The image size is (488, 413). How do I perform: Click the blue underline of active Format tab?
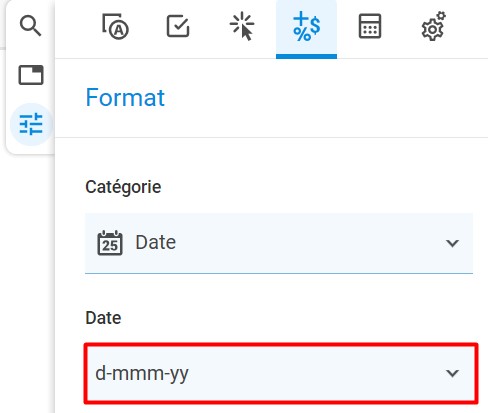306,57
